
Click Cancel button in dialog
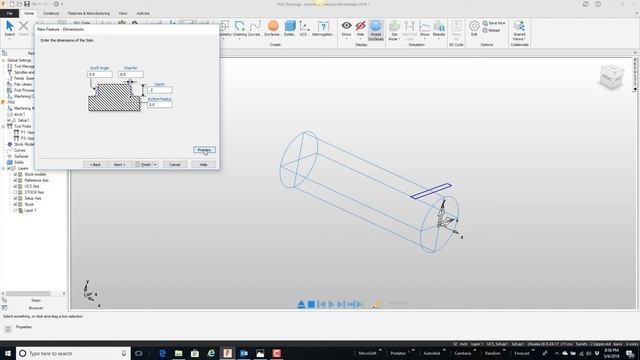[175, 164]
